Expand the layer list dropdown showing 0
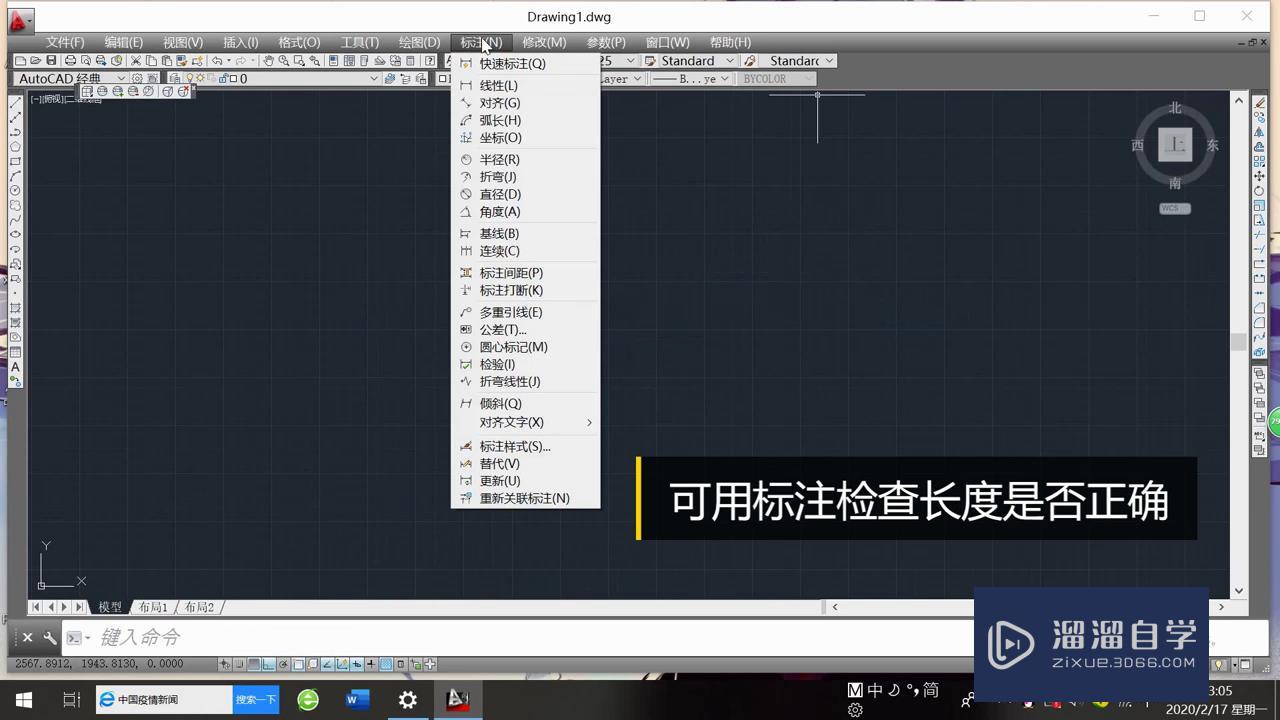Viewport: 1280px width, 720px height. pyautogui.click(x=374, y=79)
